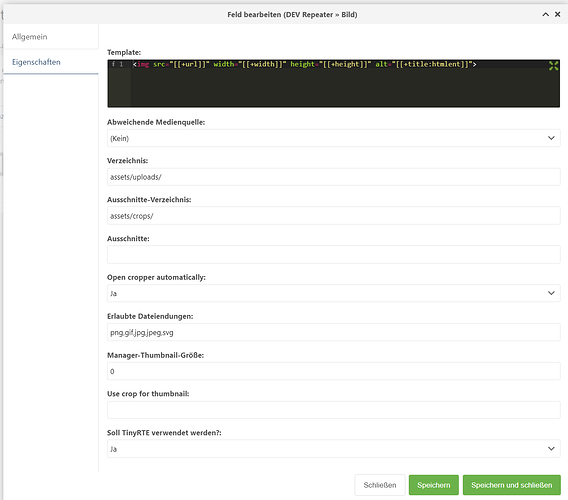Screen dimensions: 568x500
Task: Click the green Speichern button
Action: click(434, 485)
